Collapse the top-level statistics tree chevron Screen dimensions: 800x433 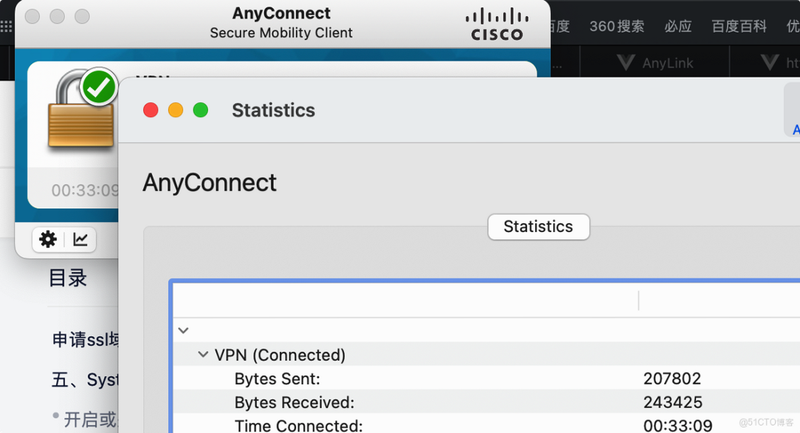184,330
